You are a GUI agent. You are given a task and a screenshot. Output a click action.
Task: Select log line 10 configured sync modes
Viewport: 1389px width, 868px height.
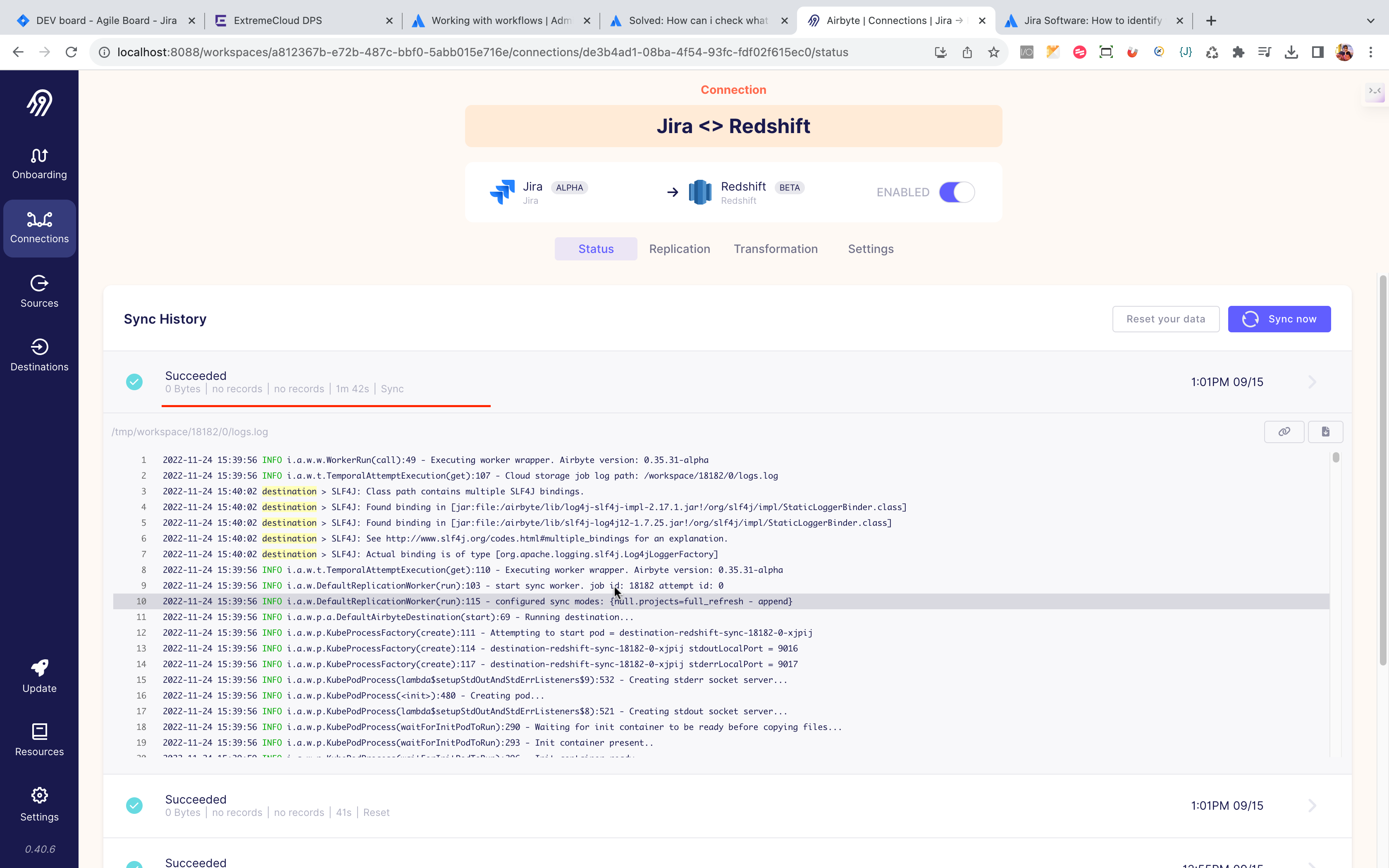[x=721, y=601]
